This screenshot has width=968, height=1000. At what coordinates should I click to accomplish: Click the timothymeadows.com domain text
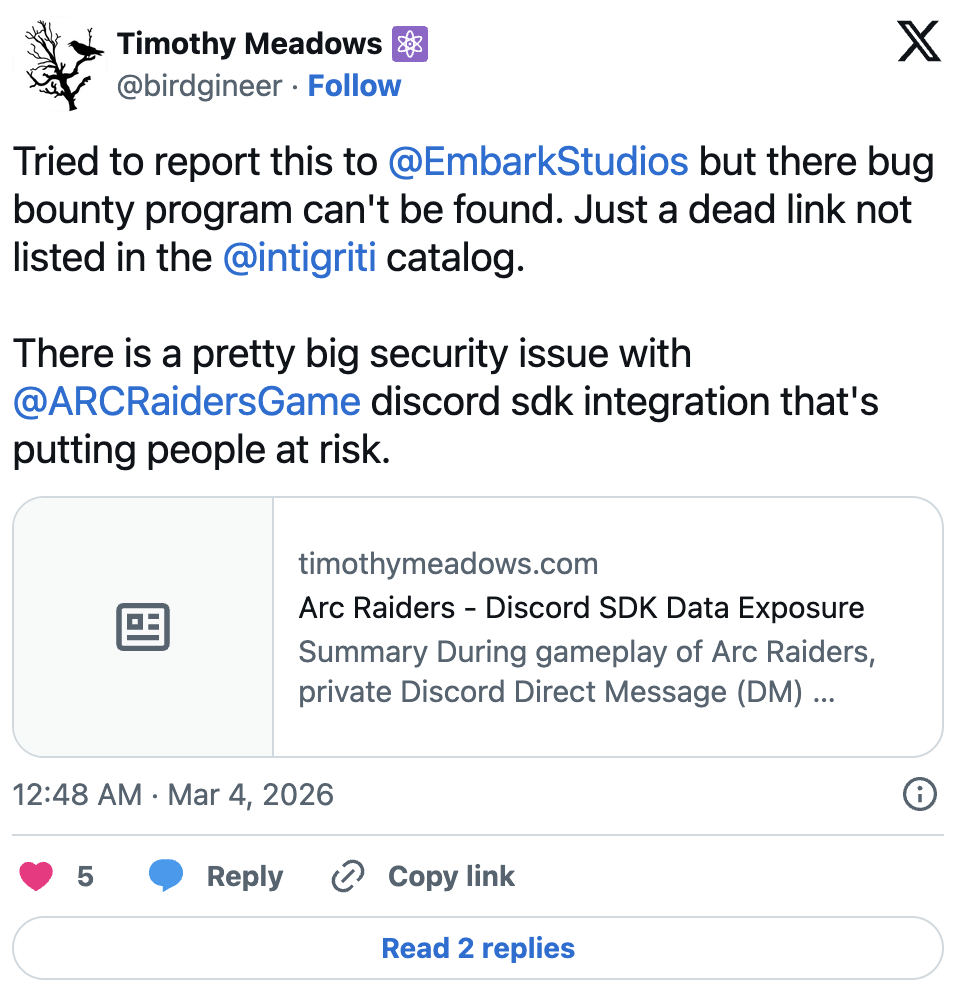[x=448, y=564]
